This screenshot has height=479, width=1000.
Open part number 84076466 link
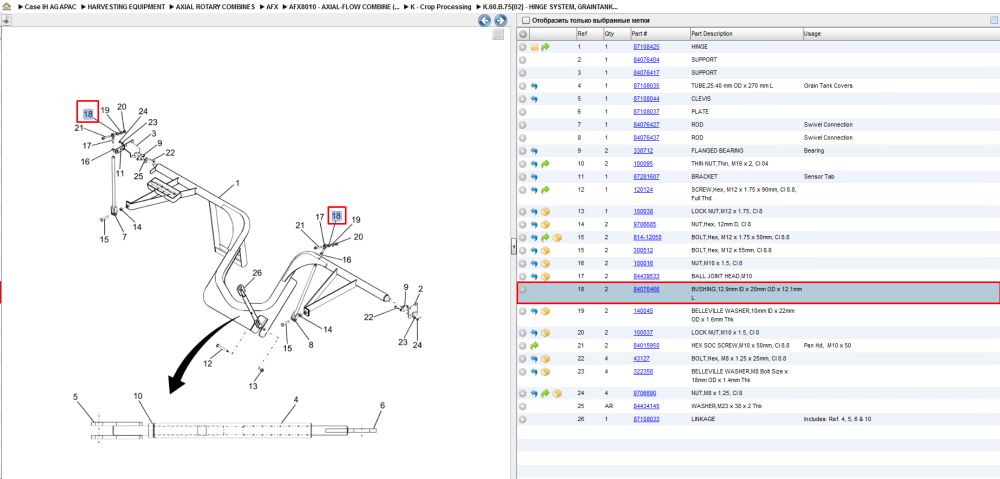(x=646, y=290)
